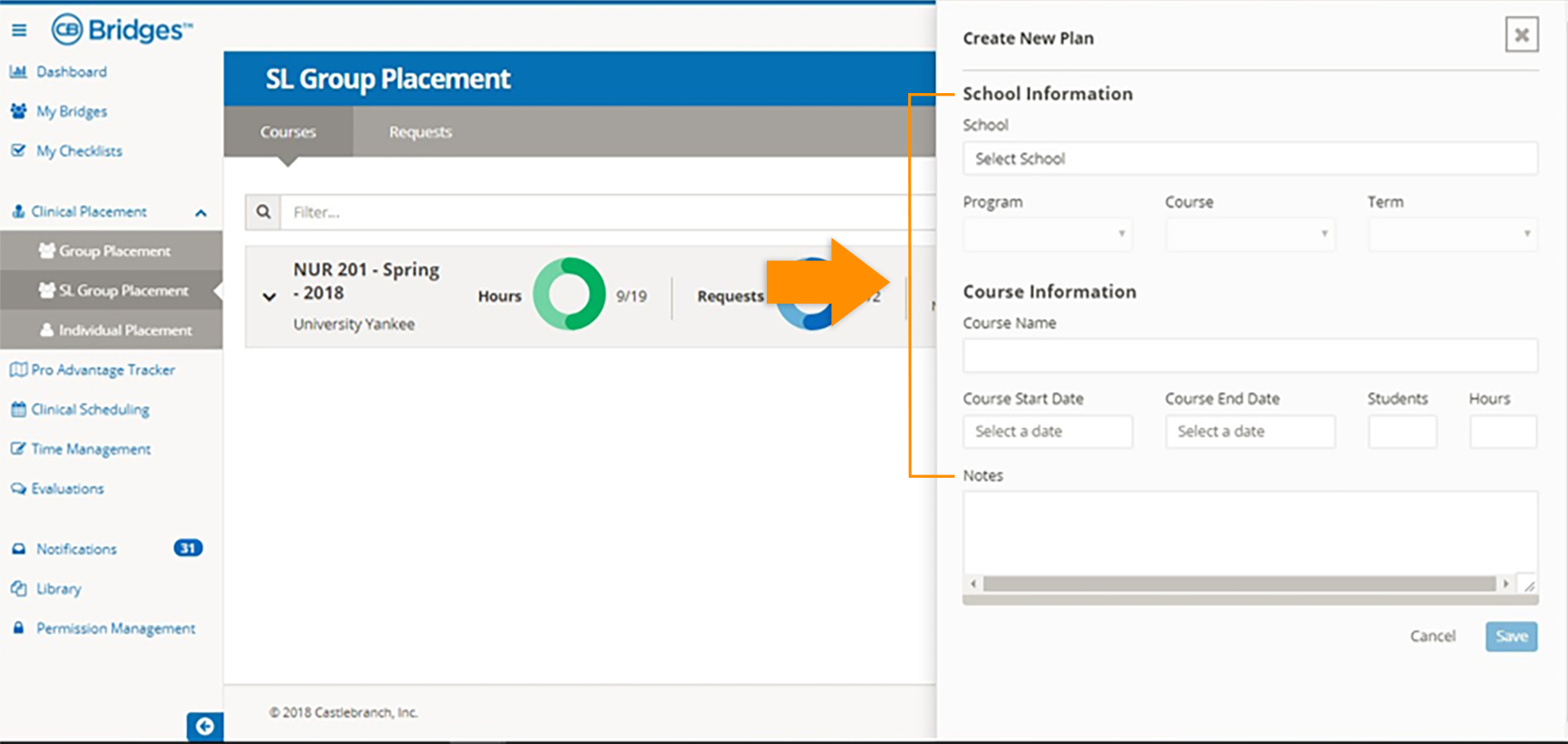
Task: Click the Clinical Scheduling calendar icon
Action: click(x=18, y=409)
